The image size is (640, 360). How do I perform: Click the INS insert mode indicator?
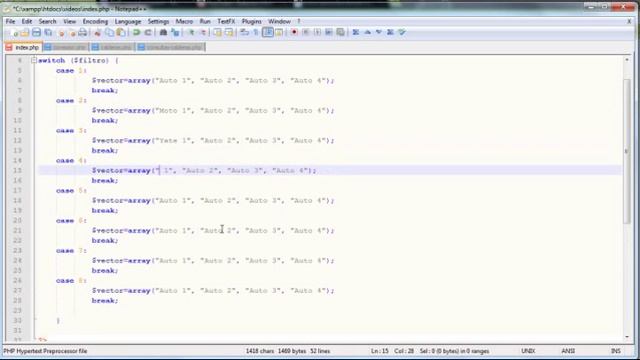[x=616, y=351]
